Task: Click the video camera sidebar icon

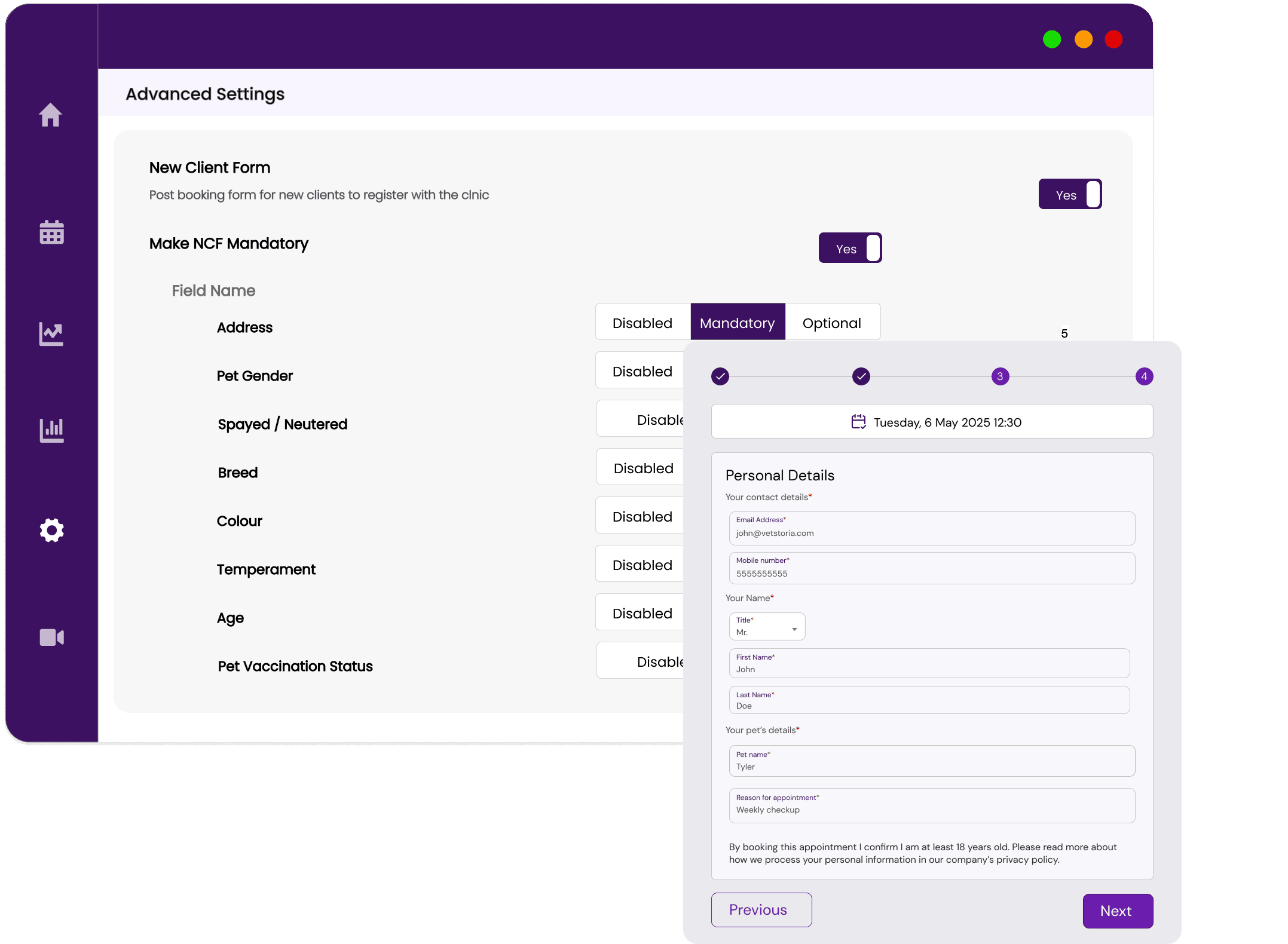Action: click(x=52, y=637)
